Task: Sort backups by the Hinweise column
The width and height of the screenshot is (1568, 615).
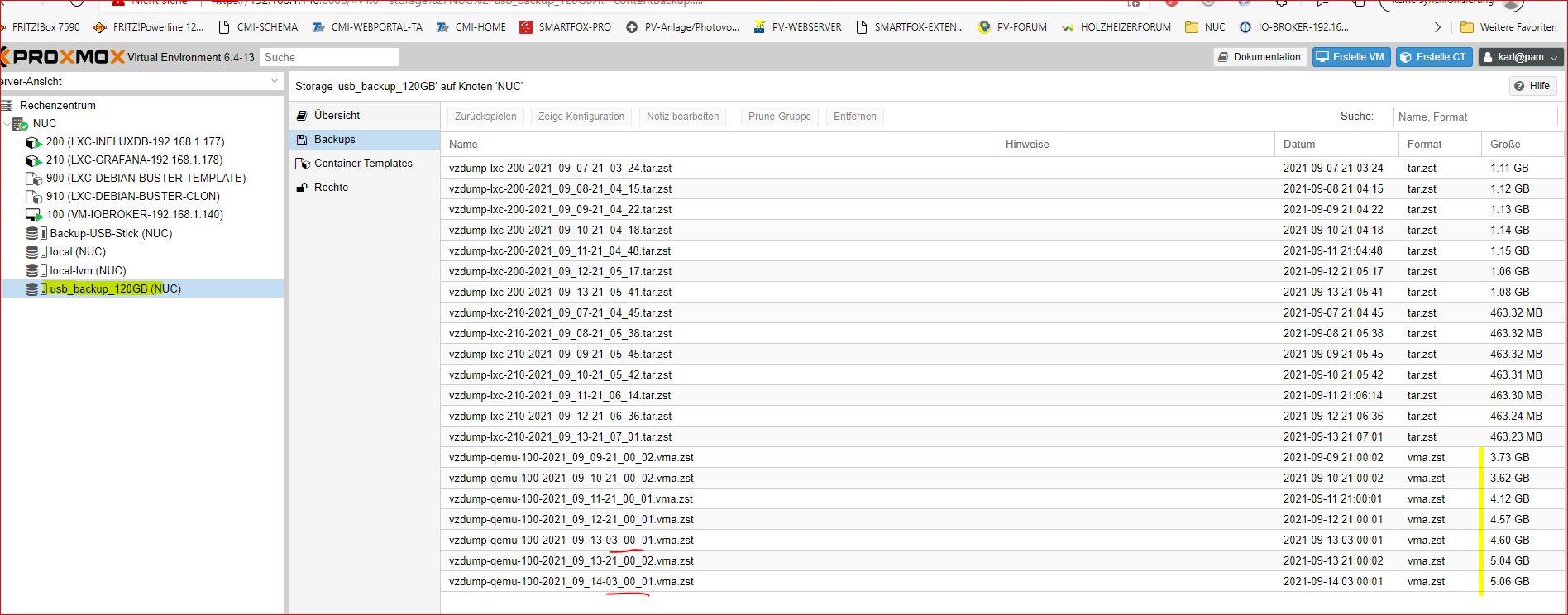Action: point(1136,144)
